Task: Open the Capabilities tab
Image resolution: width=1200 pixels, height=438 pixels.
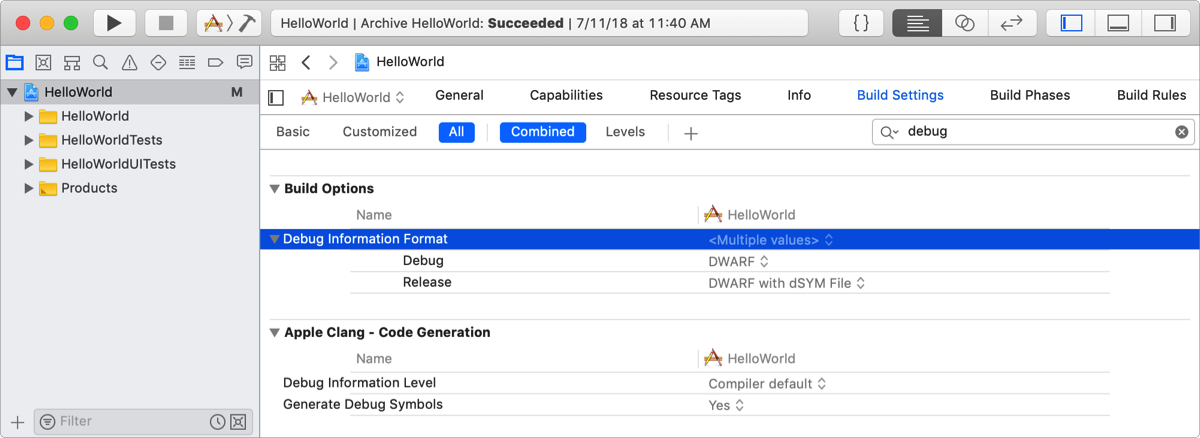Action: point(566,96)
